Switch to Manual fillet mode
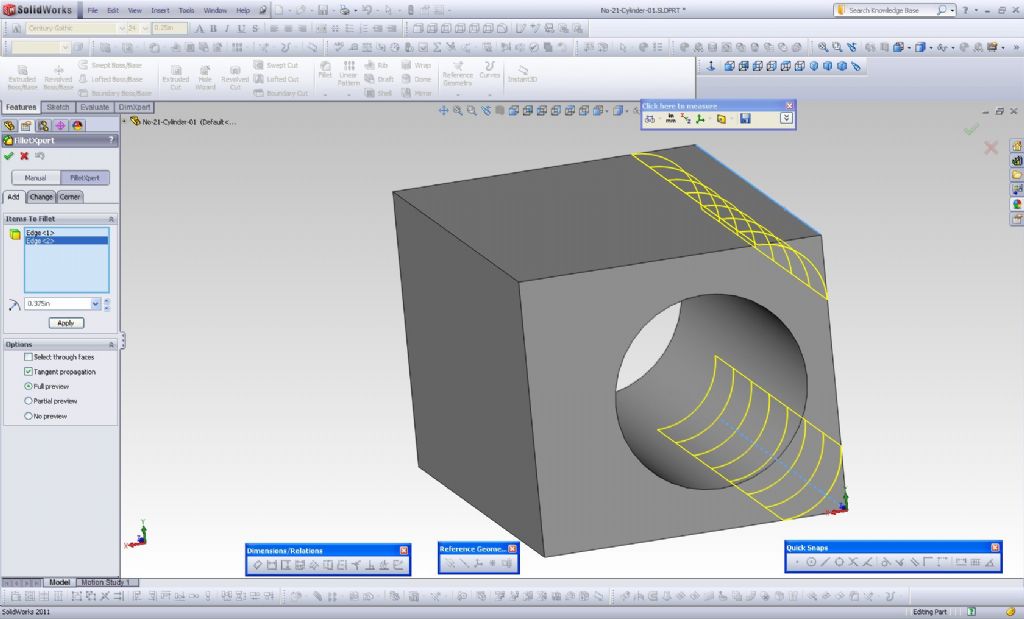Viewport: 1024px width, 619px height. pos(36,178)
